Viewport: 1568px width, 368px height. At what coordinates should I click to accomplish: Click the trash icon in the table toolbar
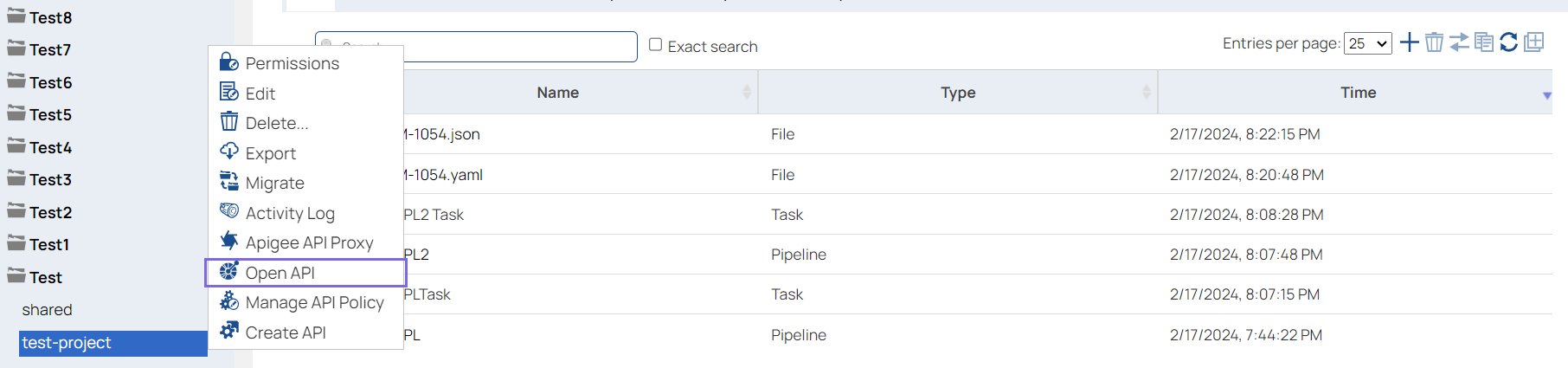[1434, 42]
